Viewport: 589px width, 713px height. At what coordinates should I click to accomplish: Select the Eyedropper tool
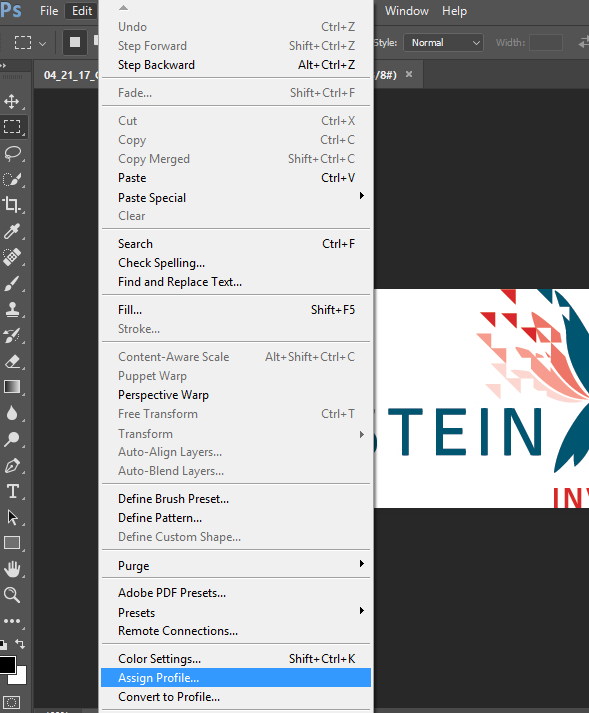point(12,231)
